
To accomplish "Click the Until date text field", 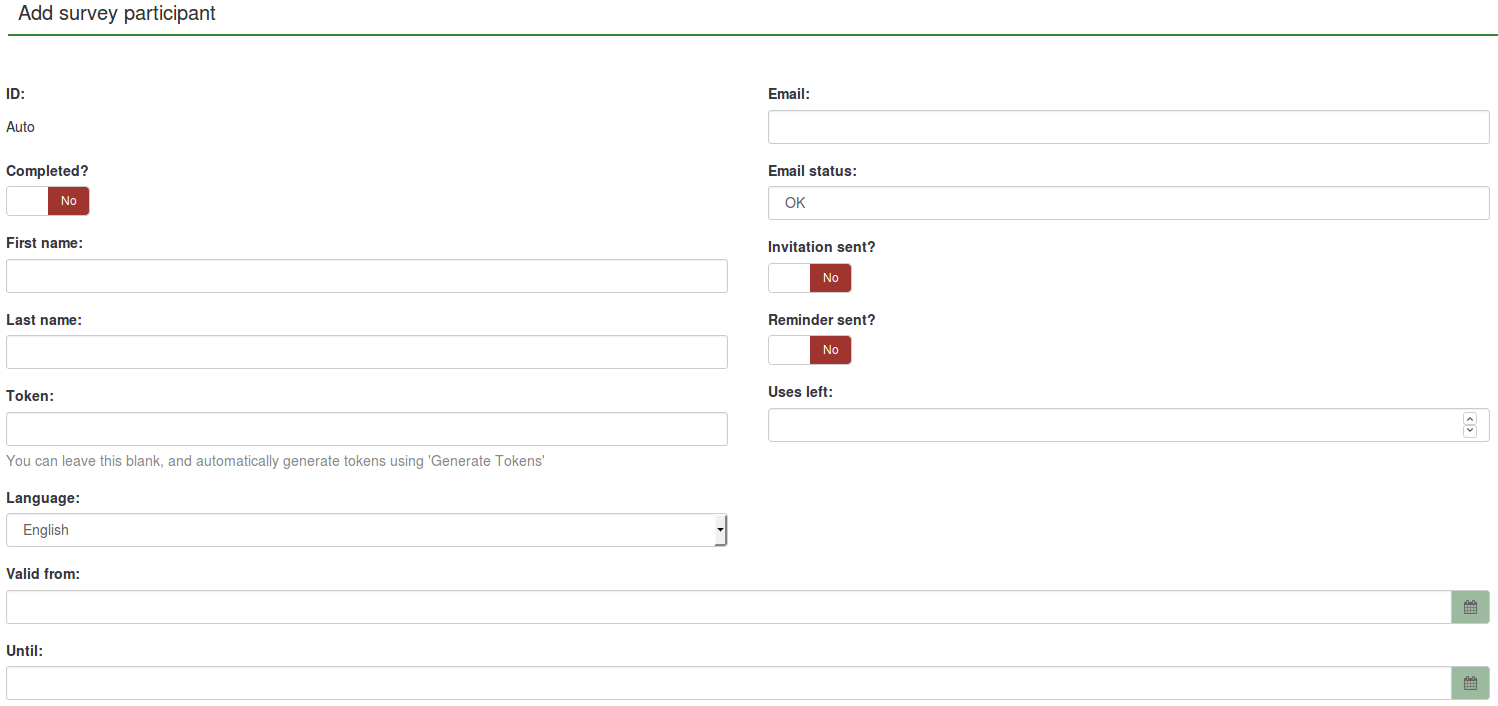I will click(x=728, y=683).
